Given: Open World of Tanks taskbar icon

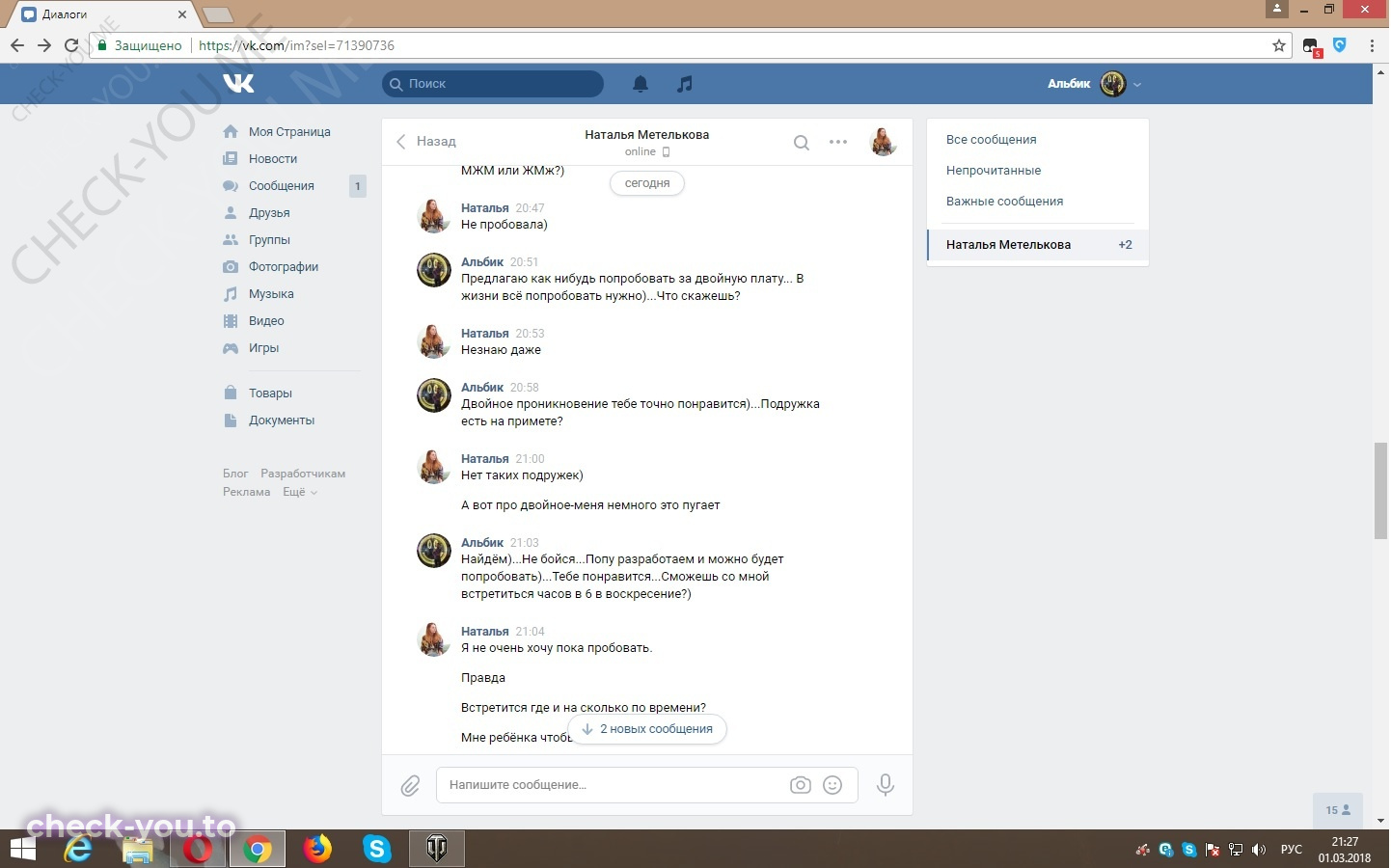Looking at the screenshot, I should (x=437, y=849).
